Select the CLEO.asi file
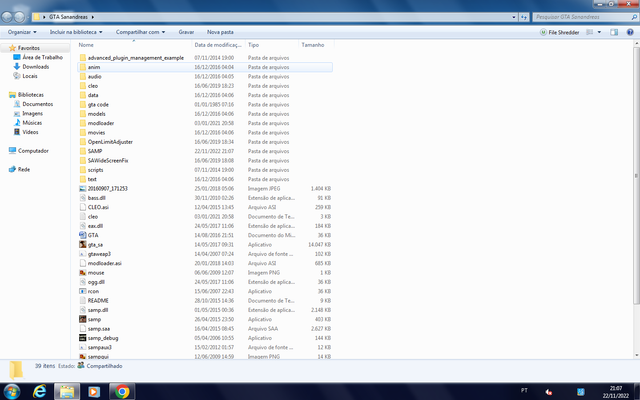 coord(98,207)
